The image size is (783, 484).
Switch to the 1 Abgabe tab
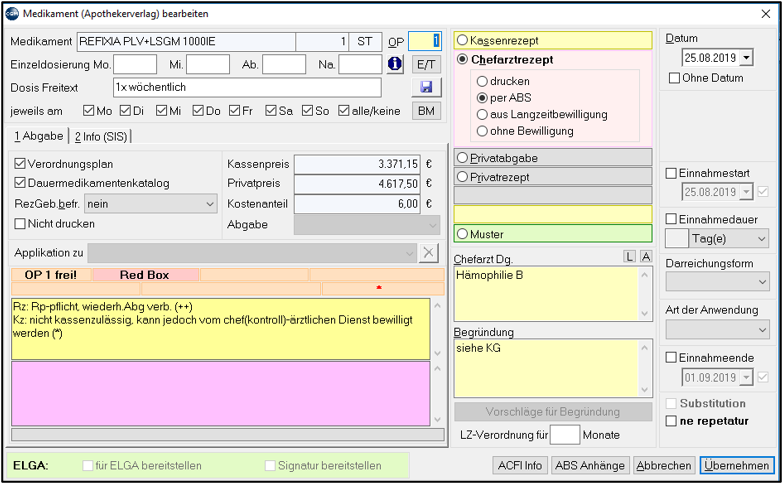click(38, 136)
